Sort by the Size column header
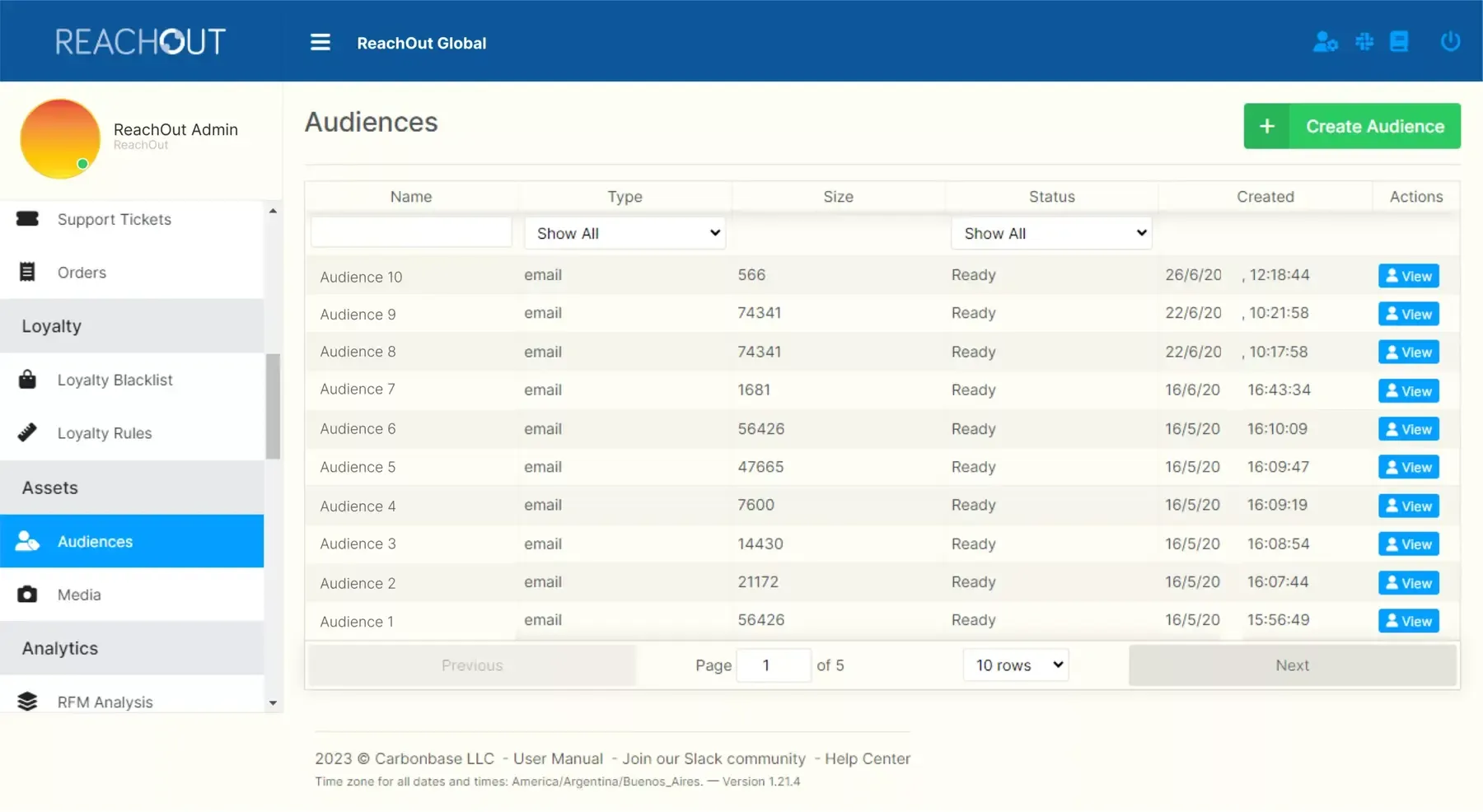Screen dimensions: 1483x812 tap(838, 196)
